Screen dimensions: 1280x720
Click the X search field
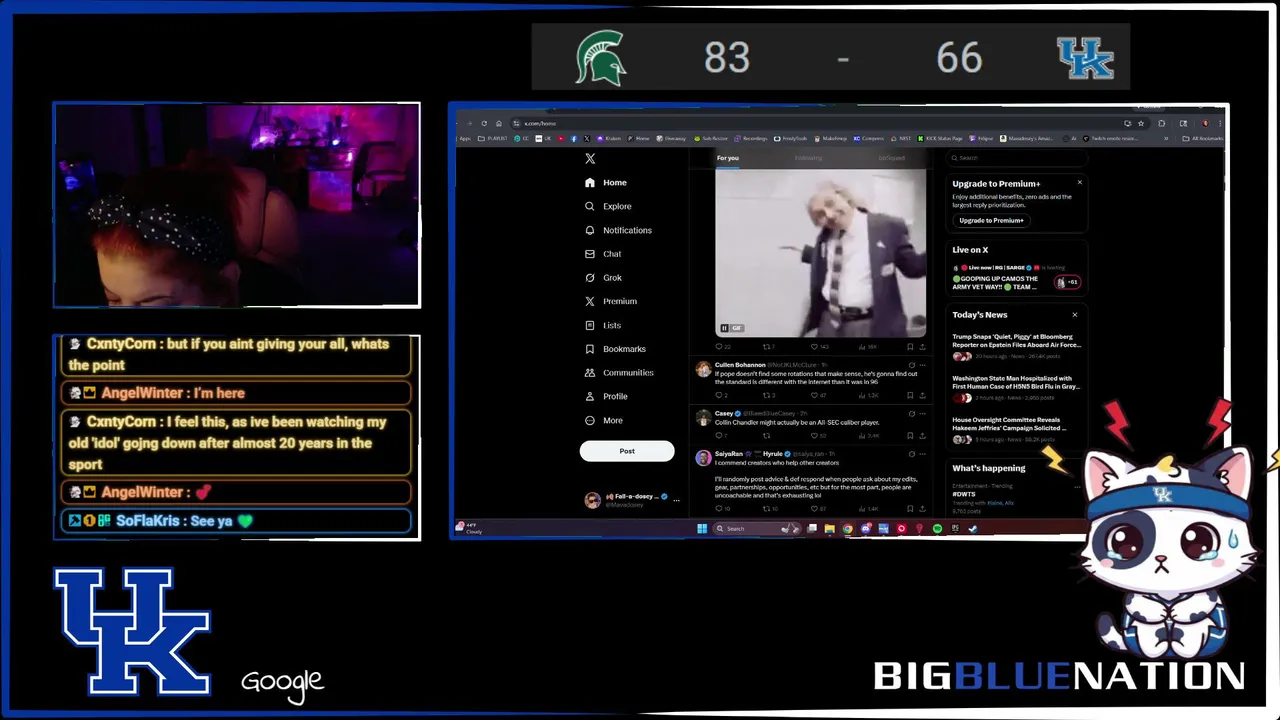pyautogui.click(x=1018, y=158)
